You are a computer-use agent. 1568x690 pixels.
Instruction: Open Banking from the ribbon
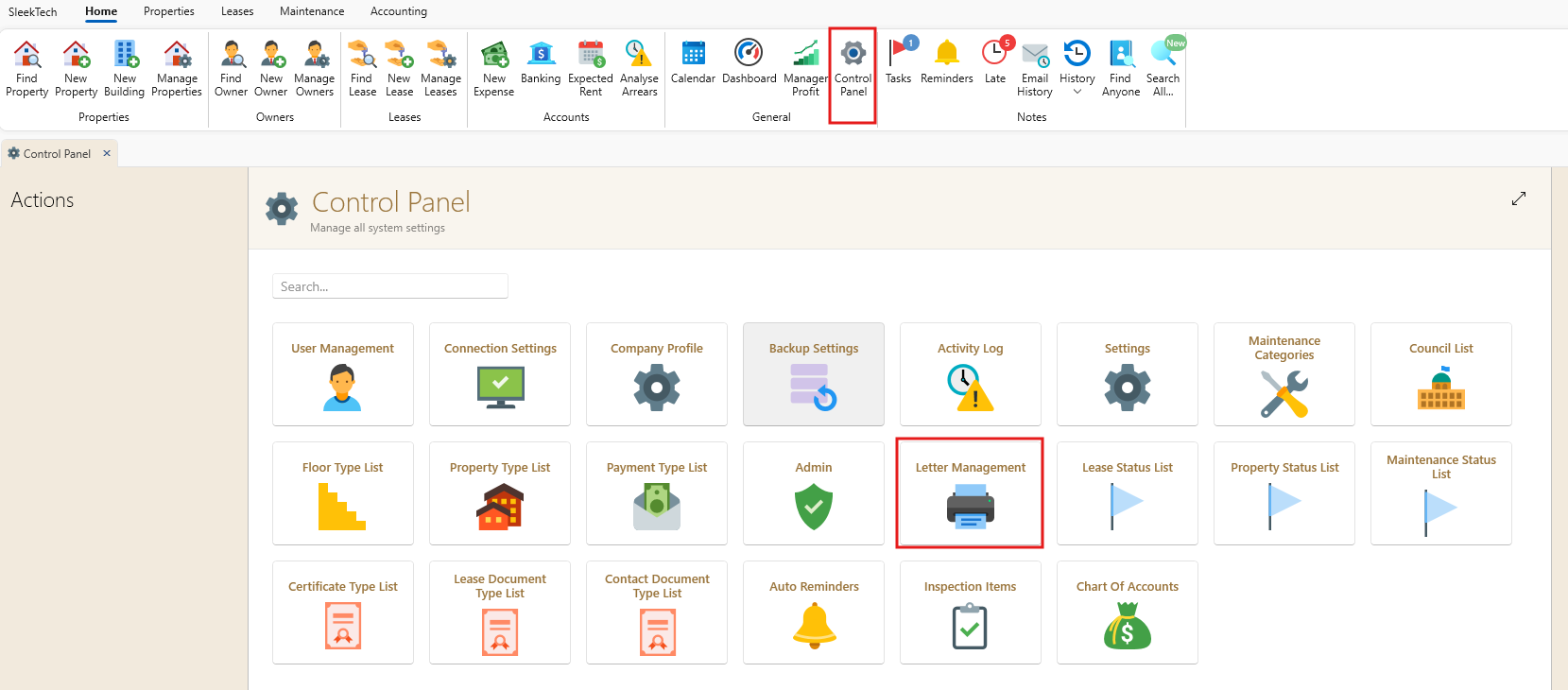coord(541,63)
